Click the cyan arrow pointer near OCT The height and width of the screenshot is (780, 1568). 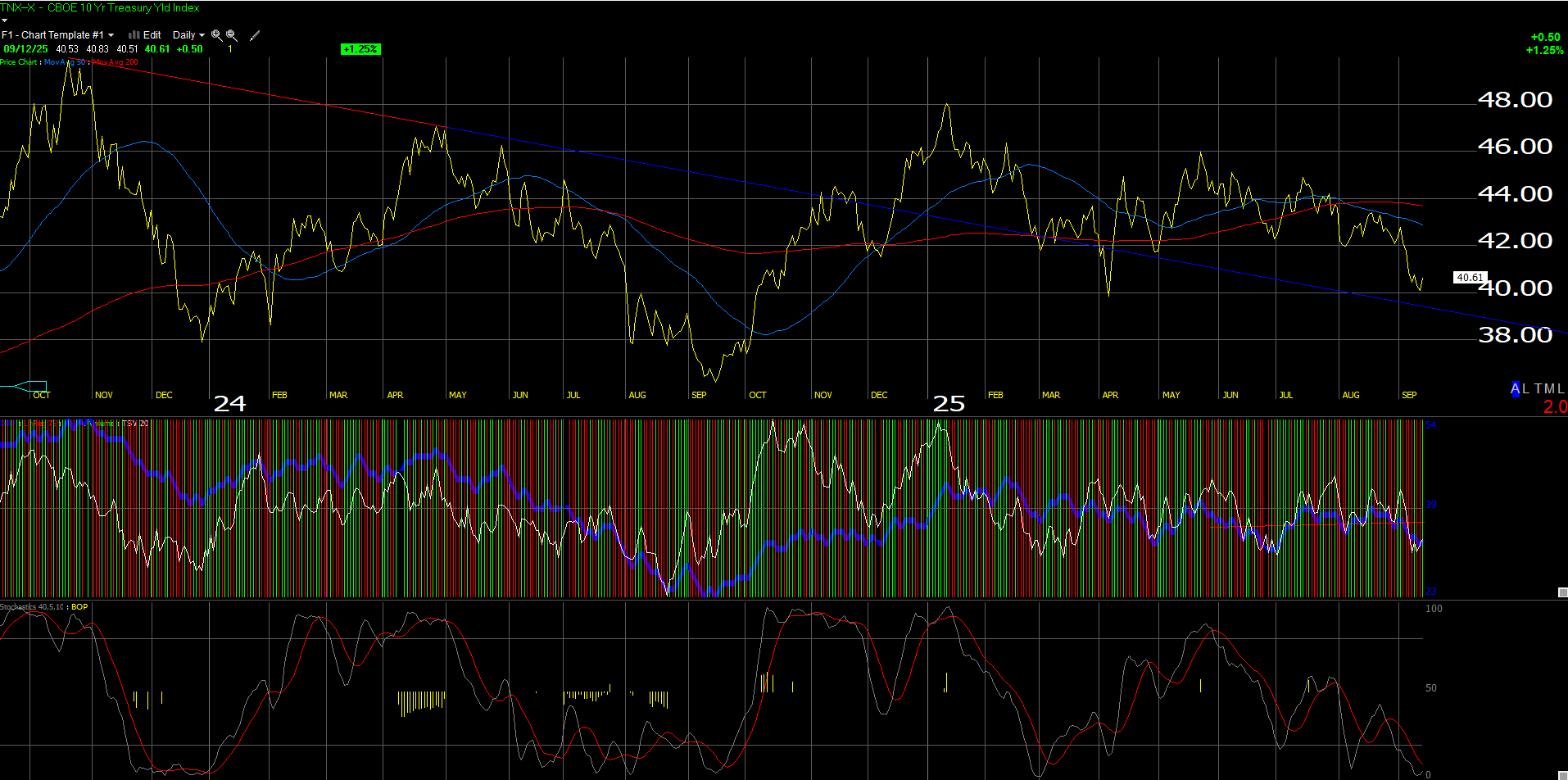pos(26,386)
